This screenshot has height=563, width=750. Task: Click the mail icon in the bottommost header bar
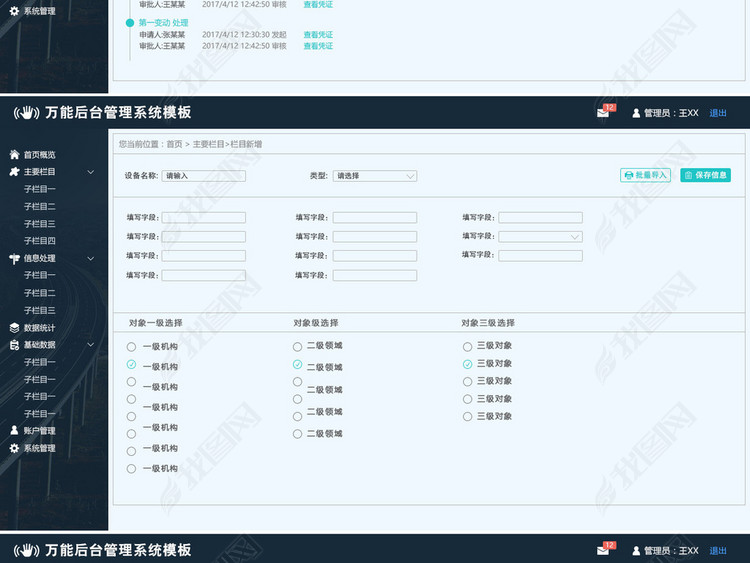point(603,551)
